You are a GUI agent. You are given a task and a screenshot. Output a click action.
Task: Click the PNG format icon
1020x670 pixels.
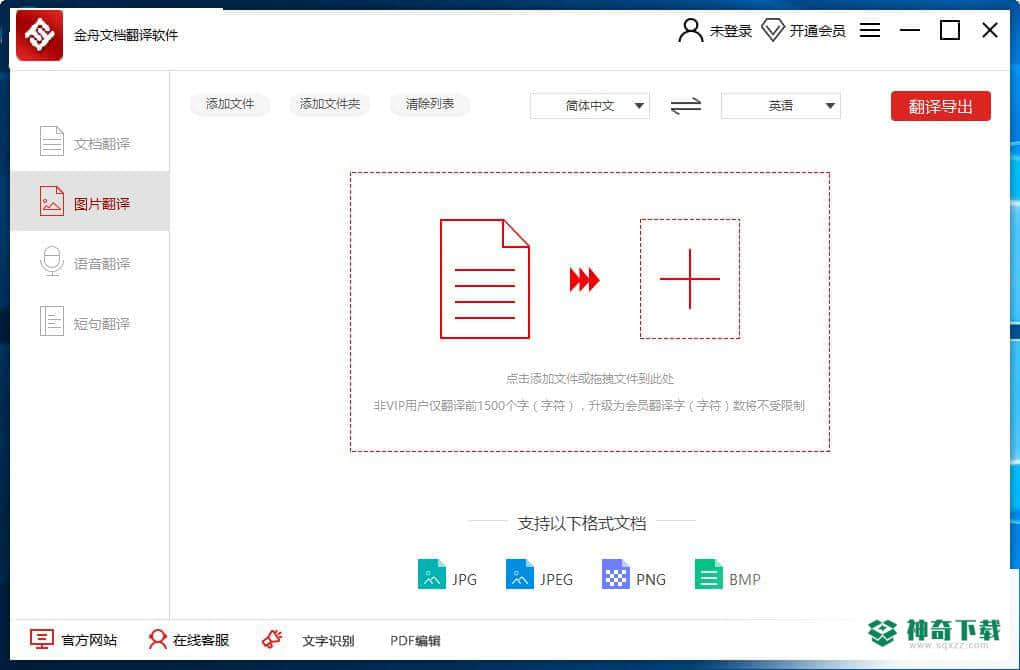[615, 574]
